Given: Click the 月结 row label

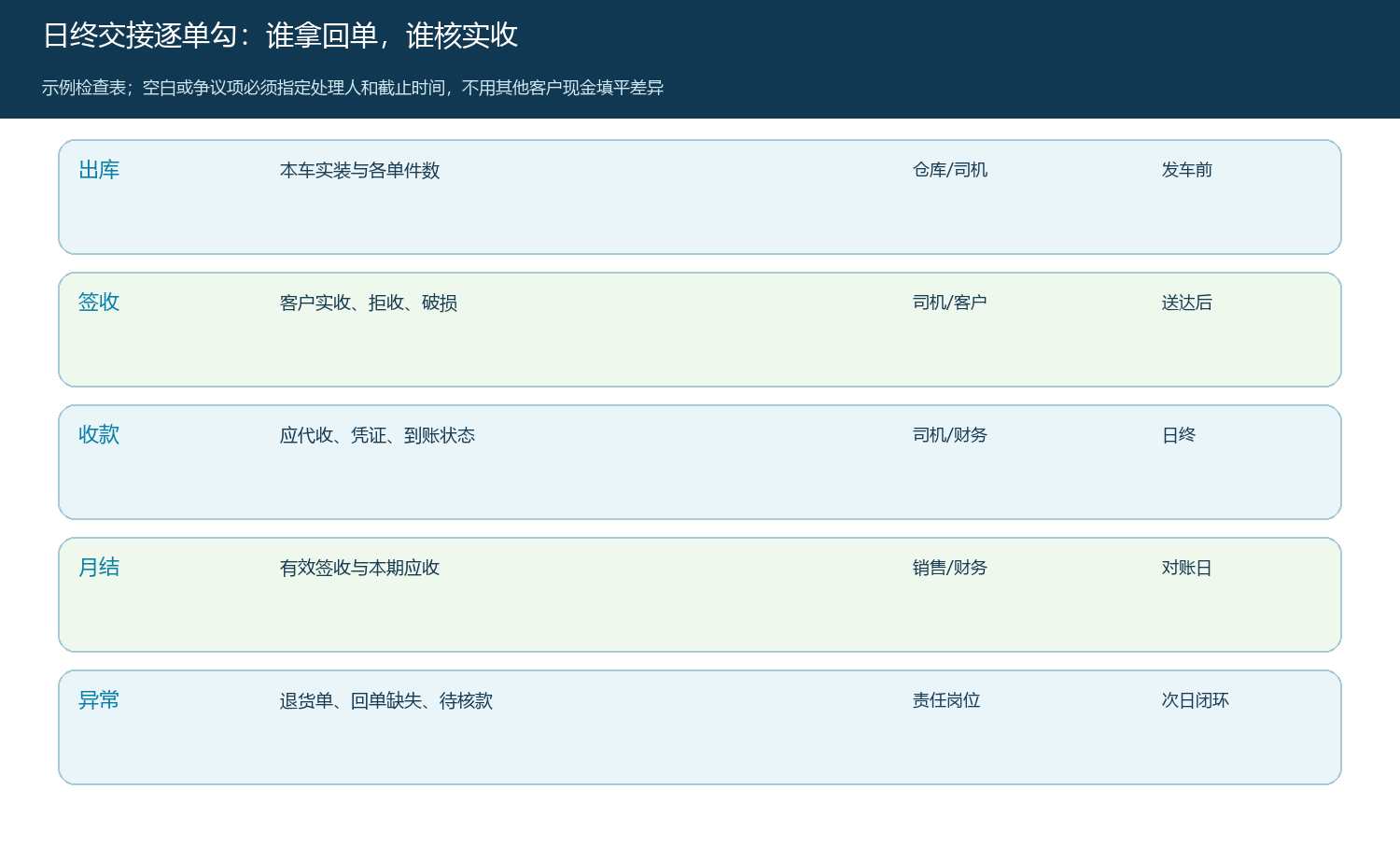Looking at the screenshot, I should (x=99, y=568).
